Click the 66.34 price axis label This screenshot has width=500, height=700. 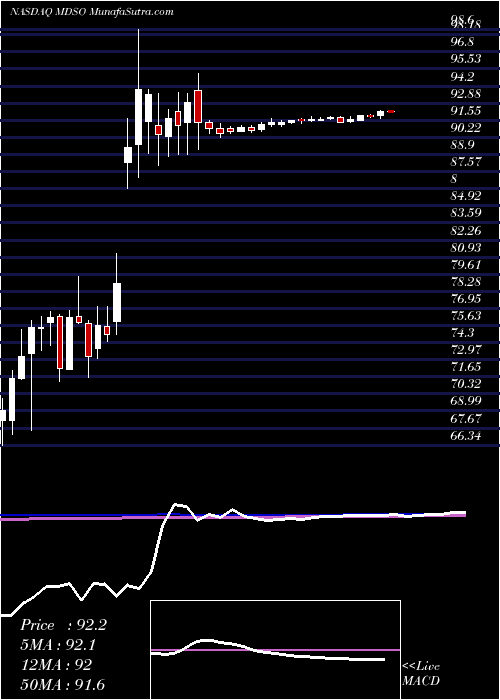point(466,436)
